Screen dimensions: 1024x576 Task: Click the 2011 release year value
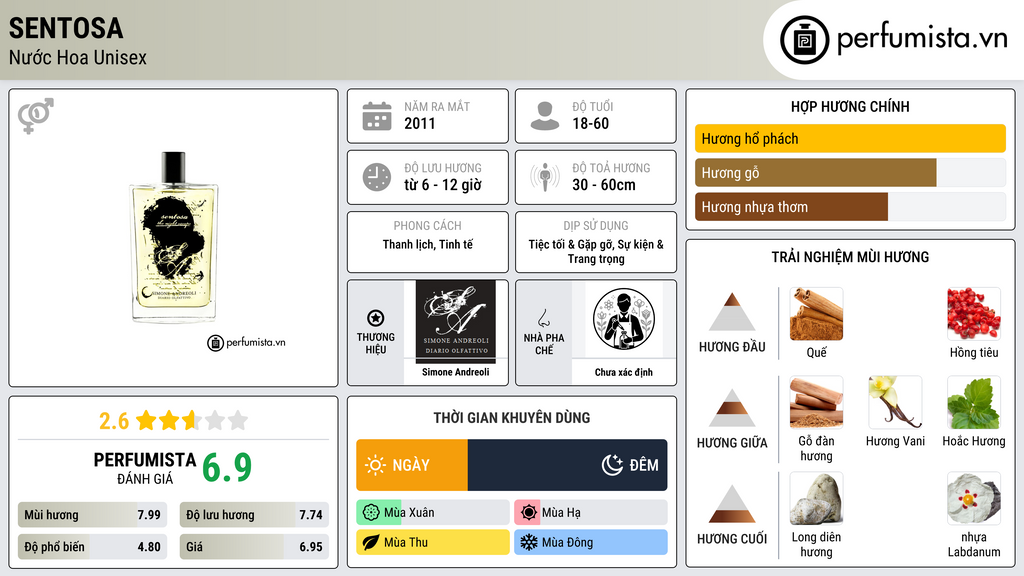[420, 123]
